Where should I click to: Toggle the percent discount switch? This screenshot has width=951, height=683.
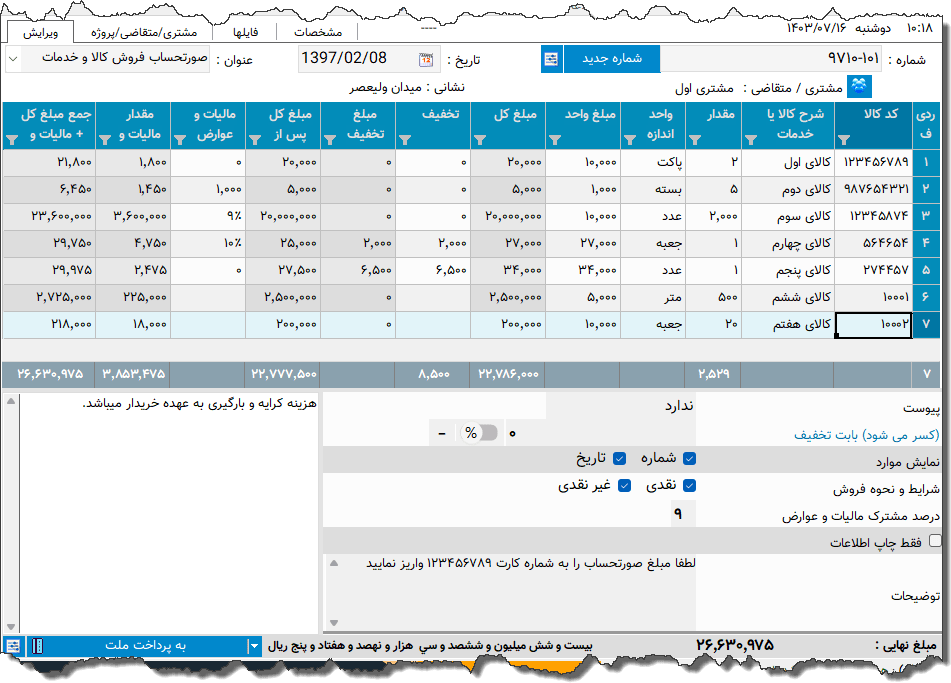(x=478, y=432)
